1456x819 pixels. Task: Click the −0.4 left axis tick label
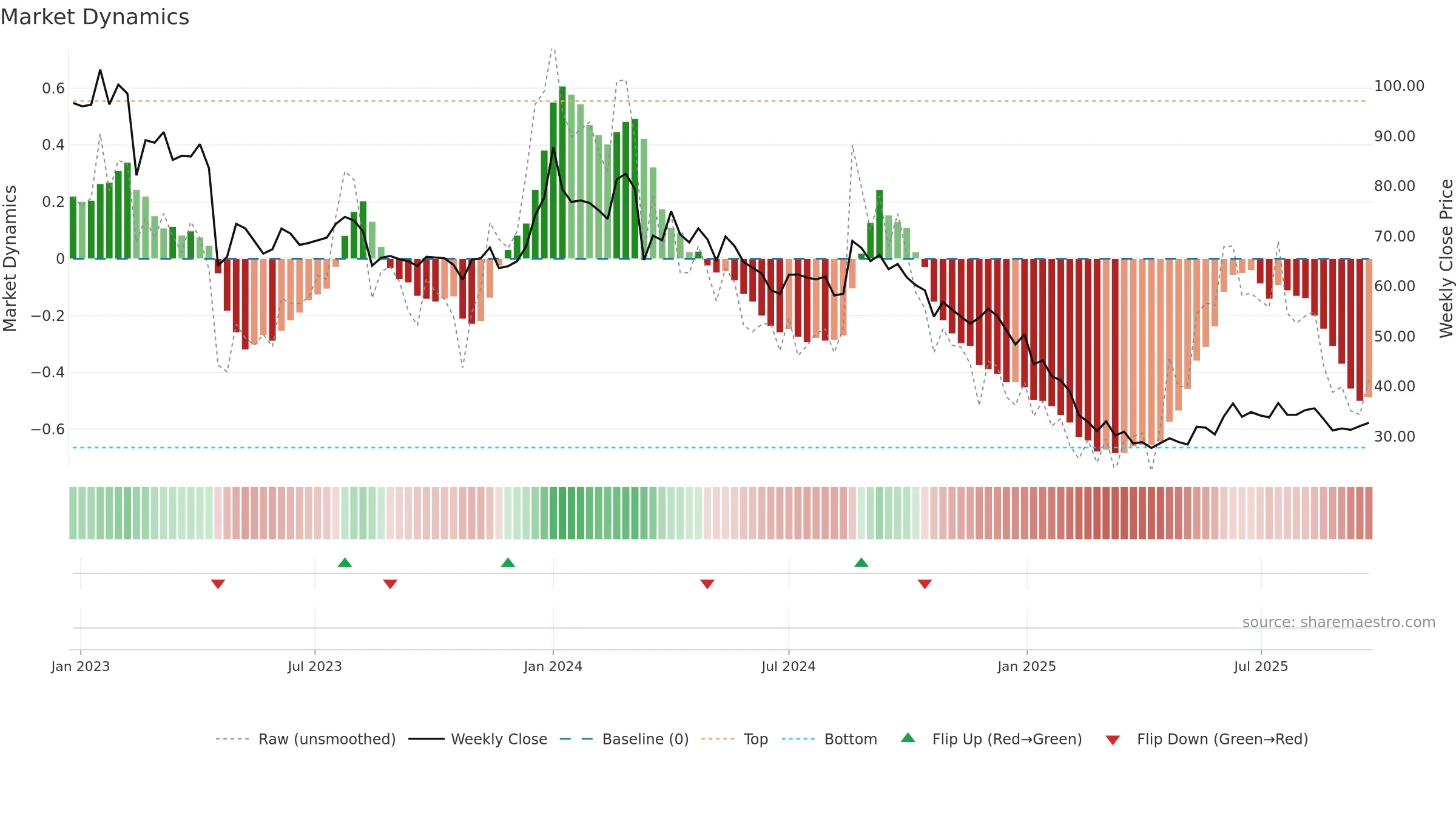pos(48,372)
